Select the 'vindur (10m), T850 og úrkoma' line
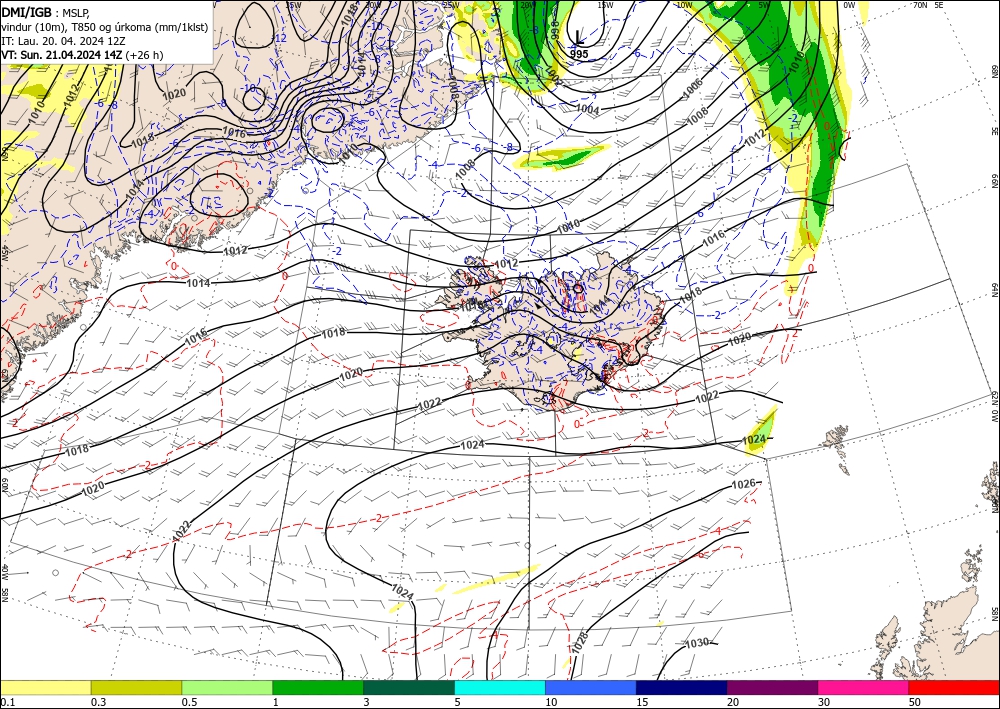 [x=105, y=27]
